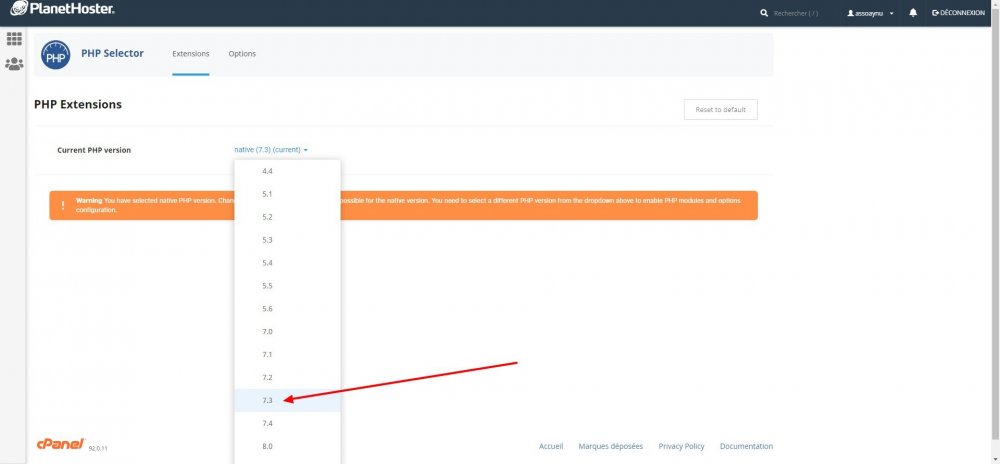Click the search magnifier icon
Viewport: 1000px width, 464px height.
[x=764, y=13]
